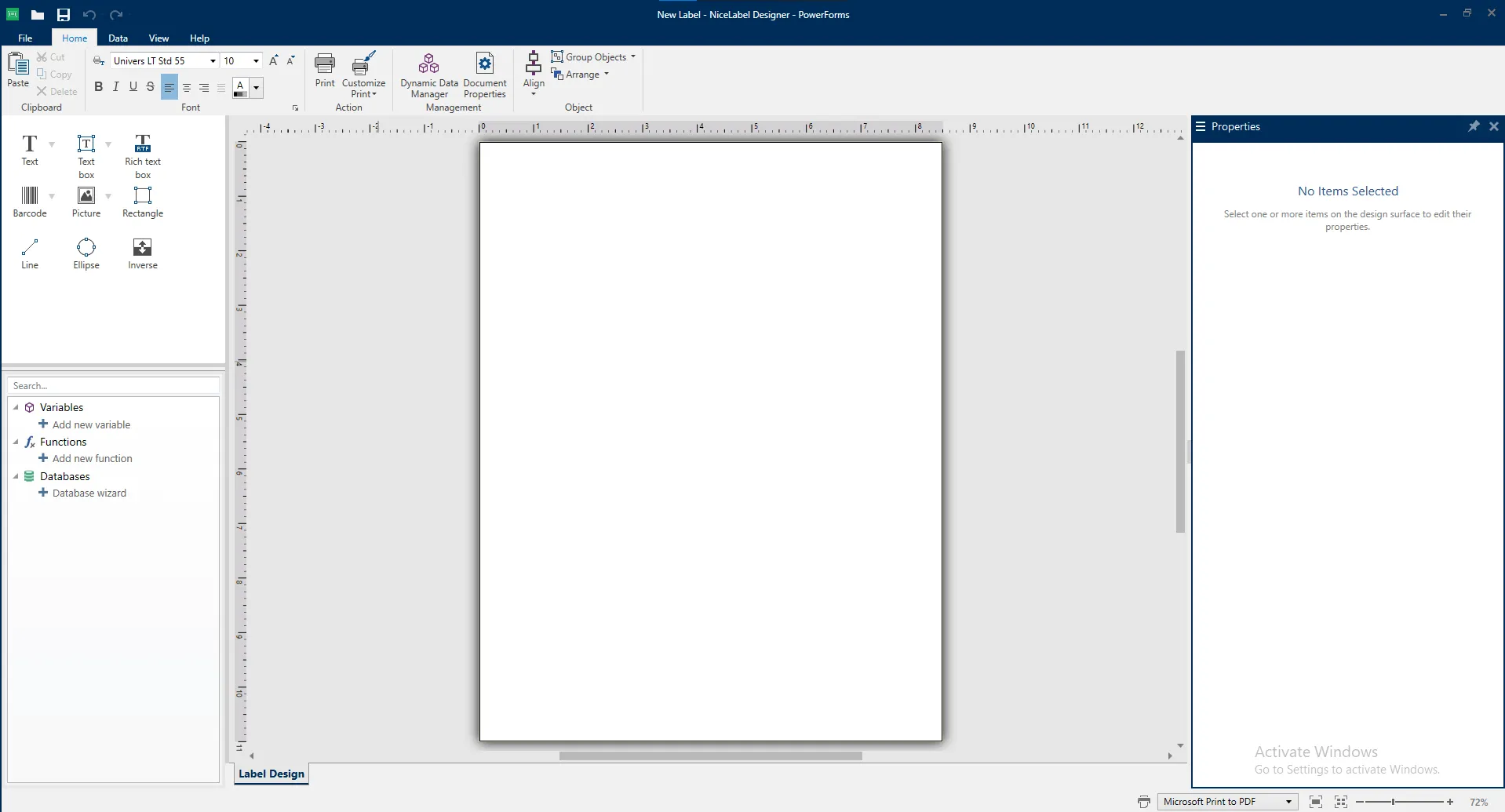This screenshot has height=812, width=1505.
Task: Select the Rectangle tool
Action: [142, 201]
